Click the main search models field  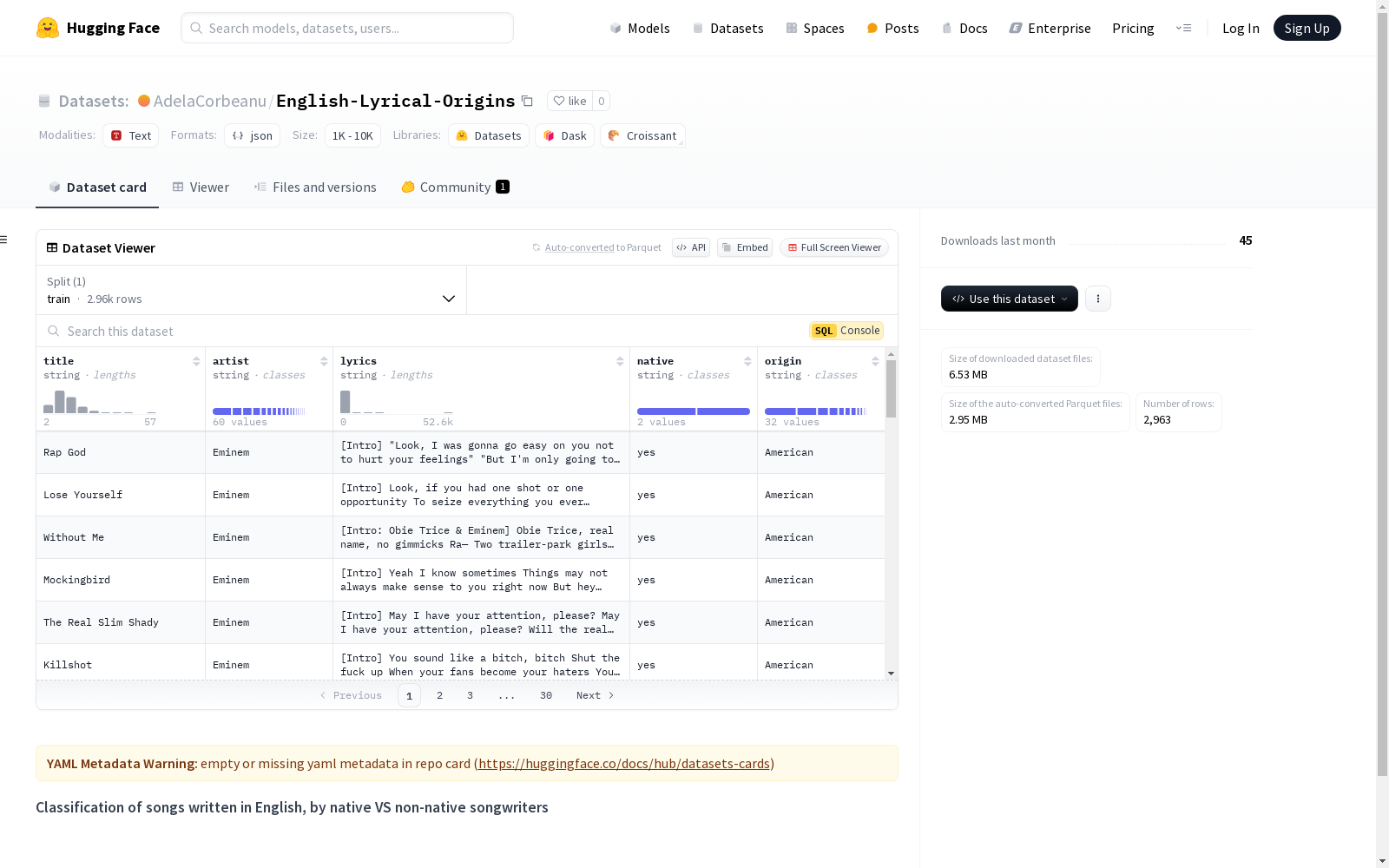click(x=347, y=28)
